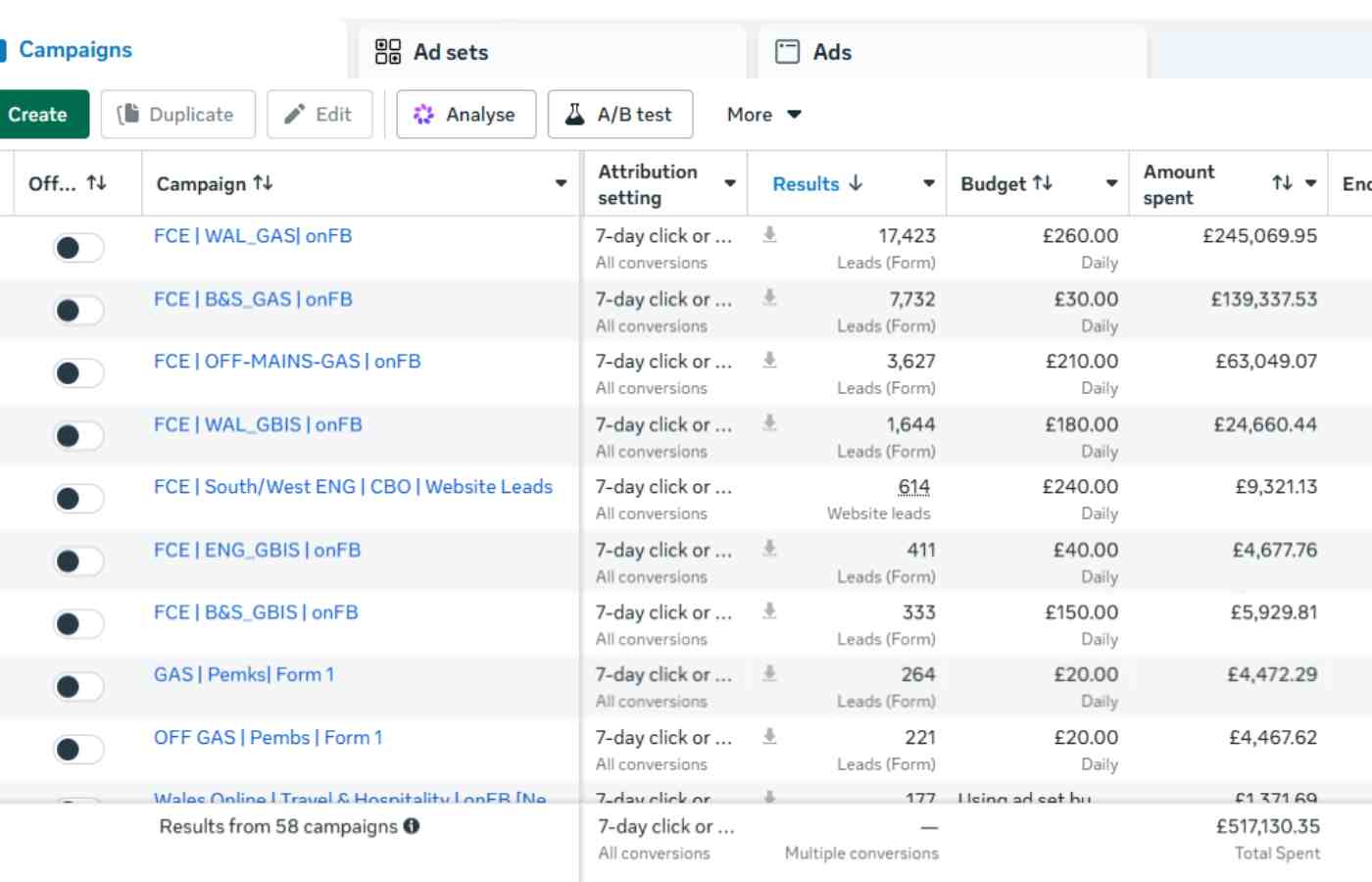This screenshot has width=1372, height=882.
Task: Click the Ad sets grid icon
Action: point(388,52)
